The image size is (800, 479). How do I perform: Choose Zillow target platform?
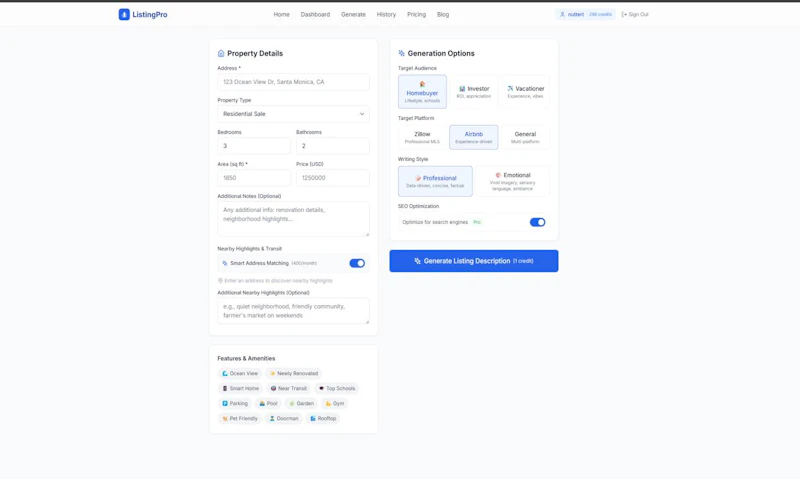pyautogui.click(x=422, y=137)
